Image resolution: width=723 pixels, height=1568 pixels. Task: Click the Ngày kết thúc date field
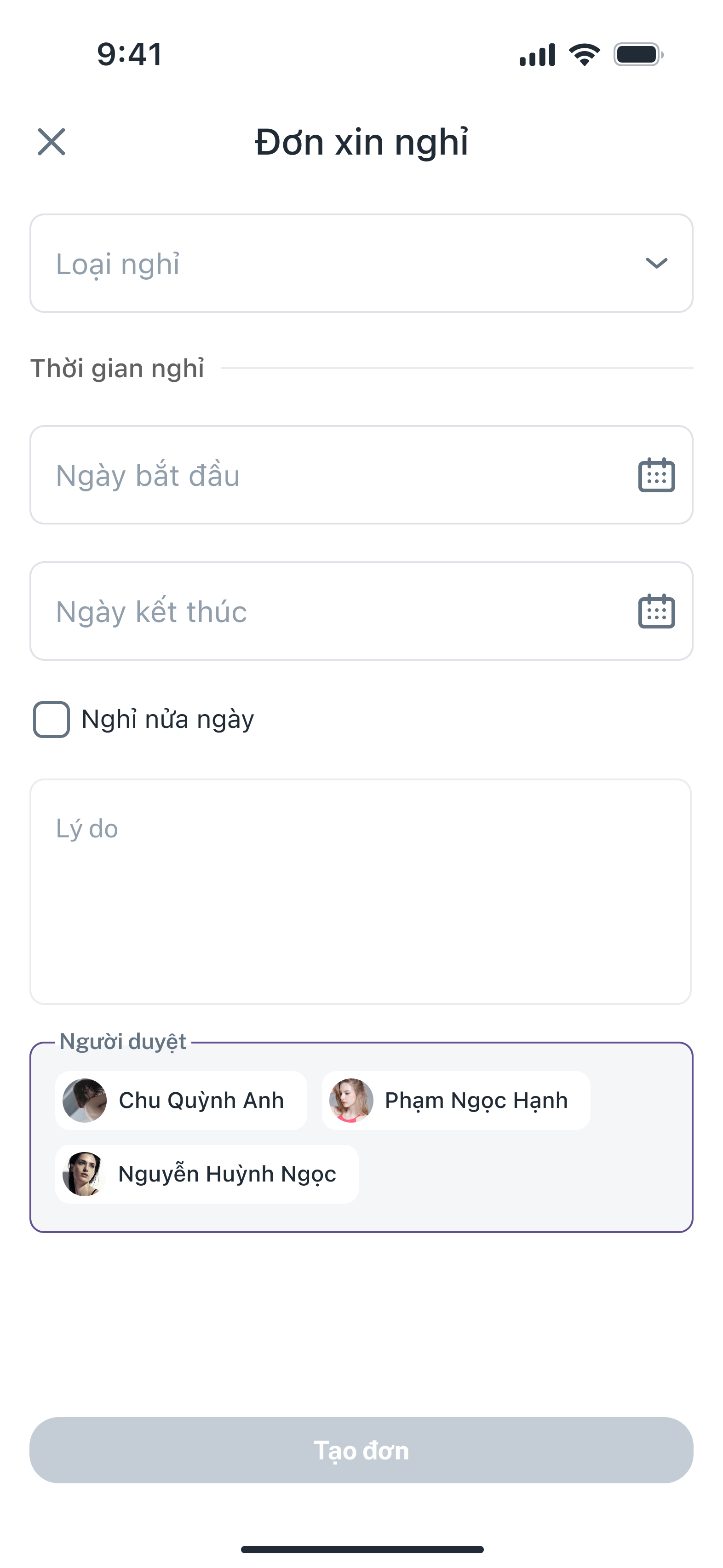tap(329, 611)
